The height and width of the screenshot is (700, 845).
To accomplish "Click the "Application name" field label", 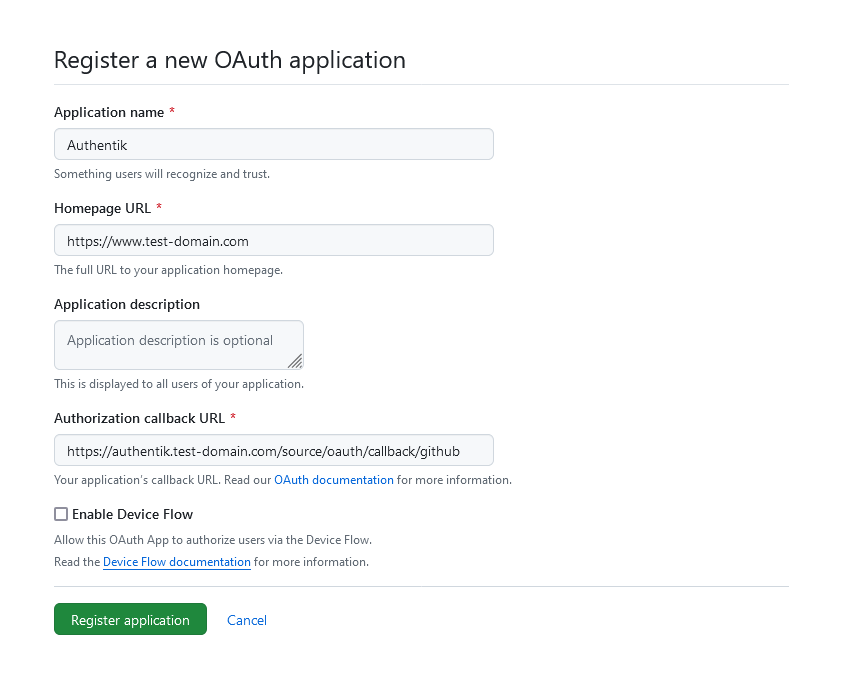I will tap(109, 112).
